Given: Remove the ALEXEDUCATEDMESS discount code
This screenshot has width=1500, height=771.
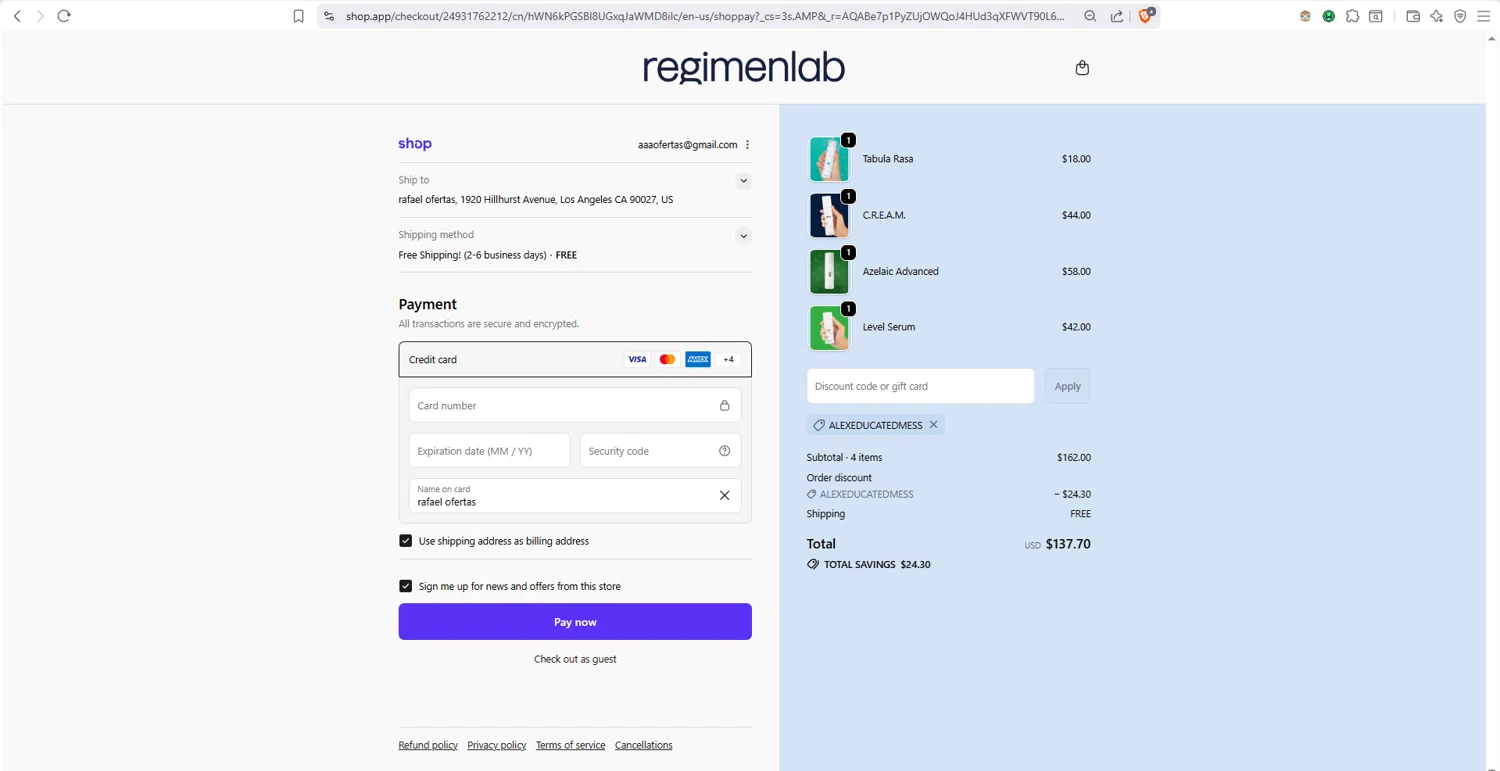Looking at the screenshot, I should [x=933, y=425].
